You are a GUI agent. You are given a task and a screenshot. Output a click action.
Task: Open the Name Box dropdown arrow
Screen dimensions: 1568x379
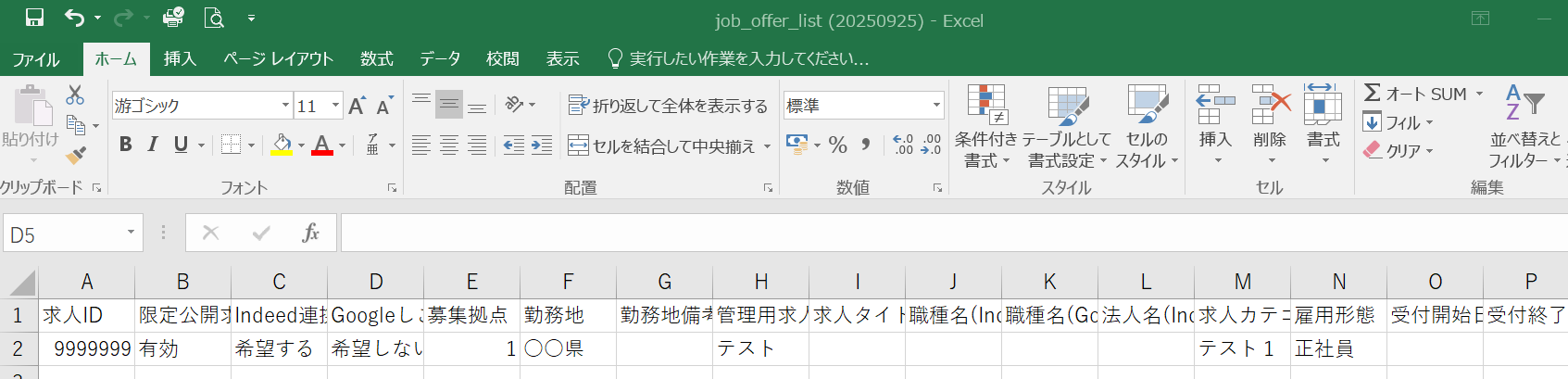click(131, 233)
